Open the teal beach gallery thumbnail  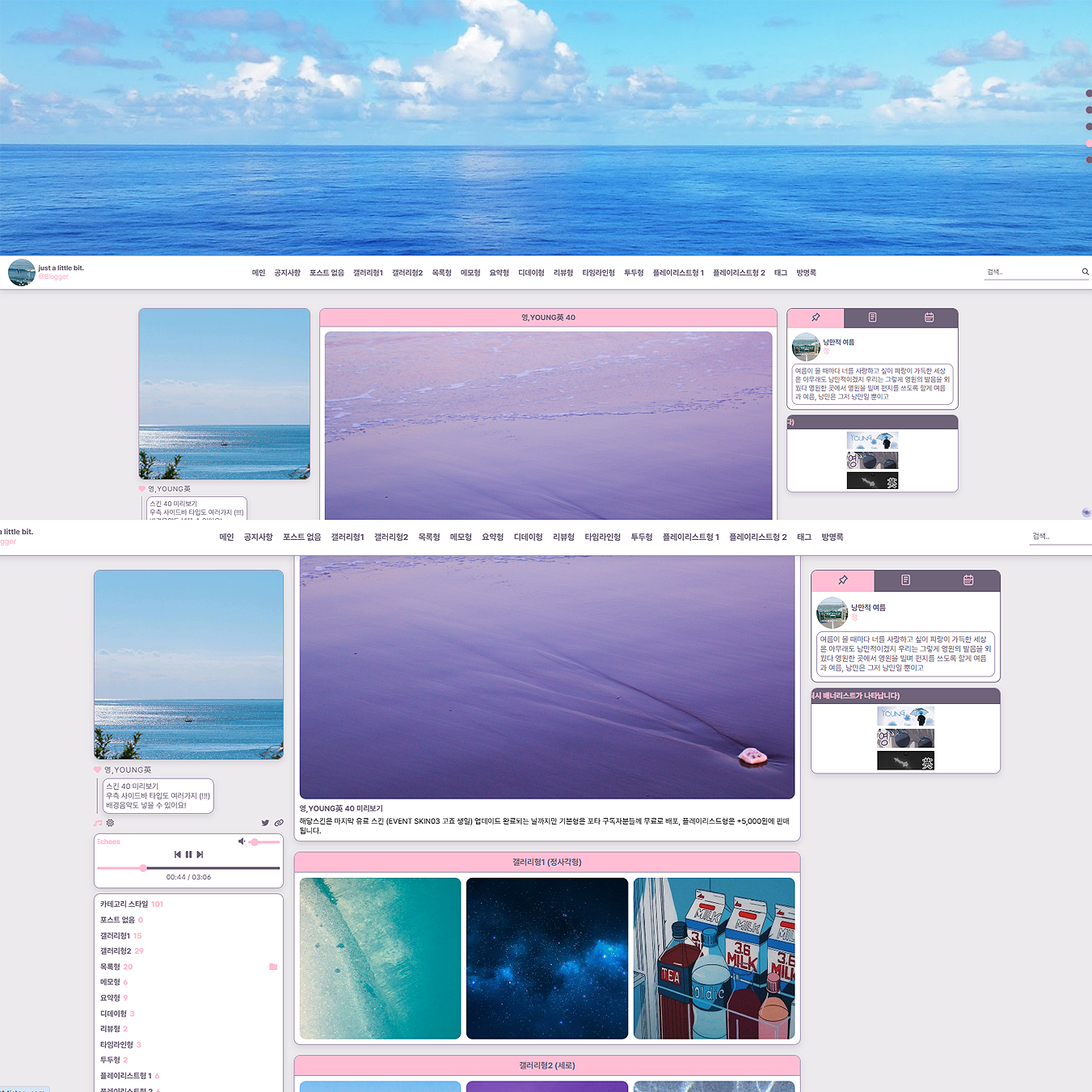[380, 959]
